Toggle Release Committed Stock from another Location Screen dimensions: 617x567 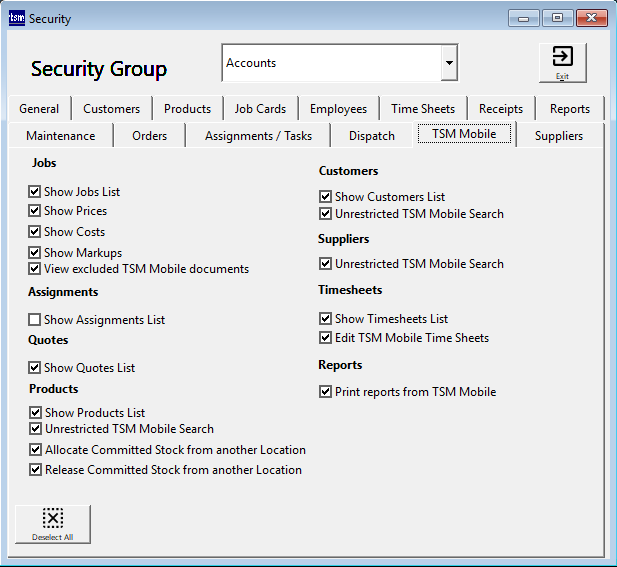(x=35, y=469)
